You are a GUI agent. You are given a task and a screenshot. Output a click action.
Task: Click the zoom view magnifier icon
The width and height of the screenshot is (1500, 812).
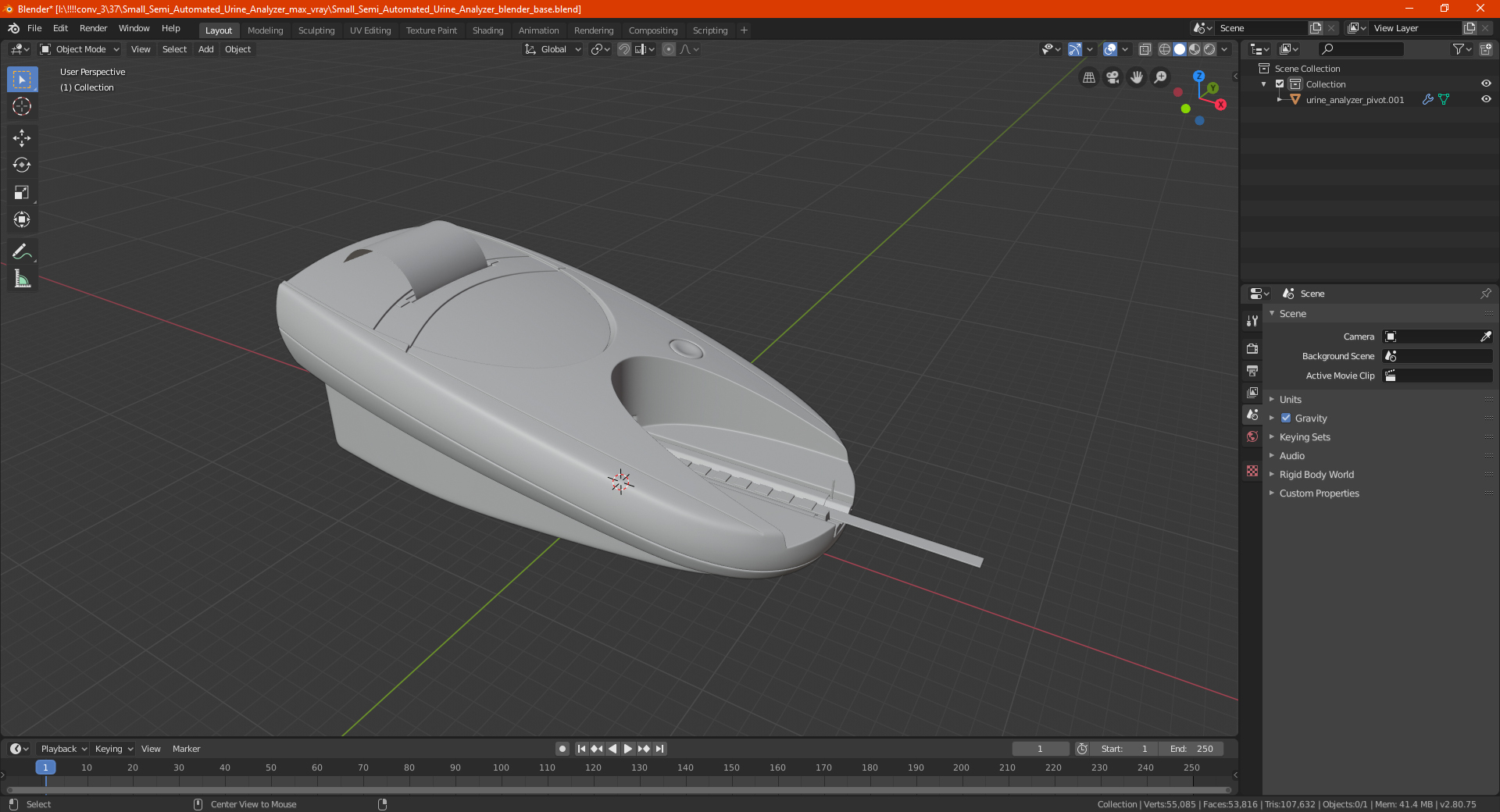(1161, 77)
